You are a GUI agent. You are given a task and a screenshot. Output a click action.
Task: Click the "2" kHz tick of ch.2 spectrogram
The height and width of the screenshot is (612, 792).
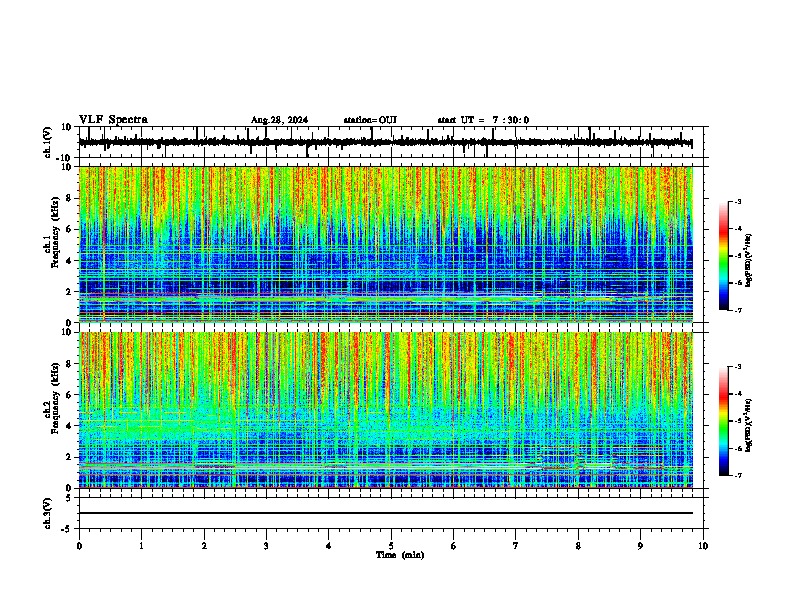[69, 457]
